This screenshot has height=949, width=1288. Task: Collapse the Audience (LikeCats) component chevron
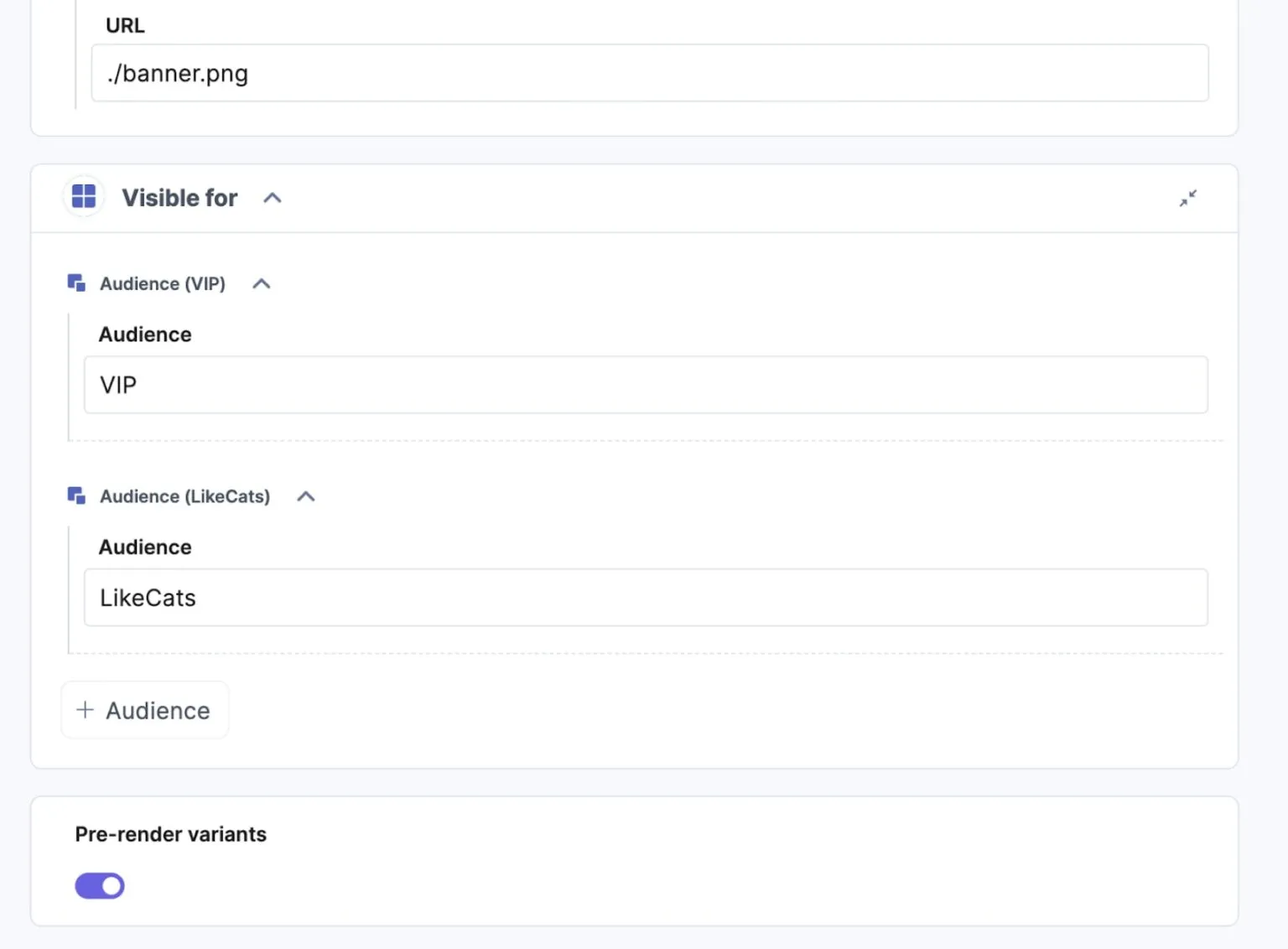click(x=305, y=495)
